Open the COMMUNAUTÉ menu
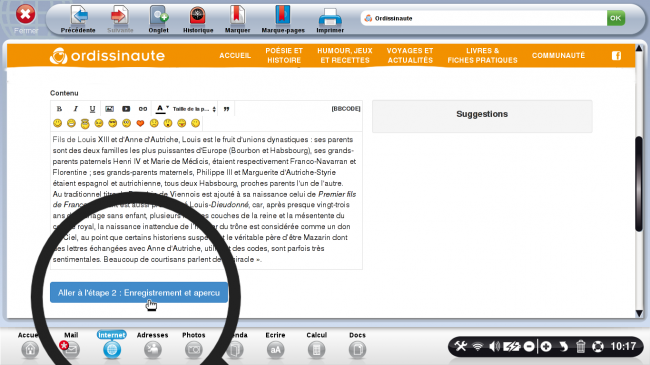This screenshot has width=650, height=365. pyautogui.click(x=558, y=56)
